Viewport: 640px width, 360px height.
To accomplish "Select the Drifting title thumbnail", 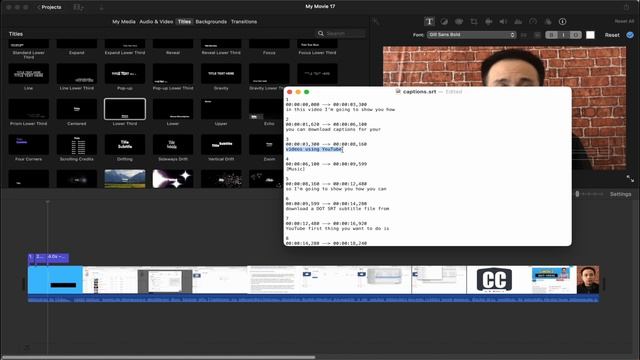I will 125,144.
